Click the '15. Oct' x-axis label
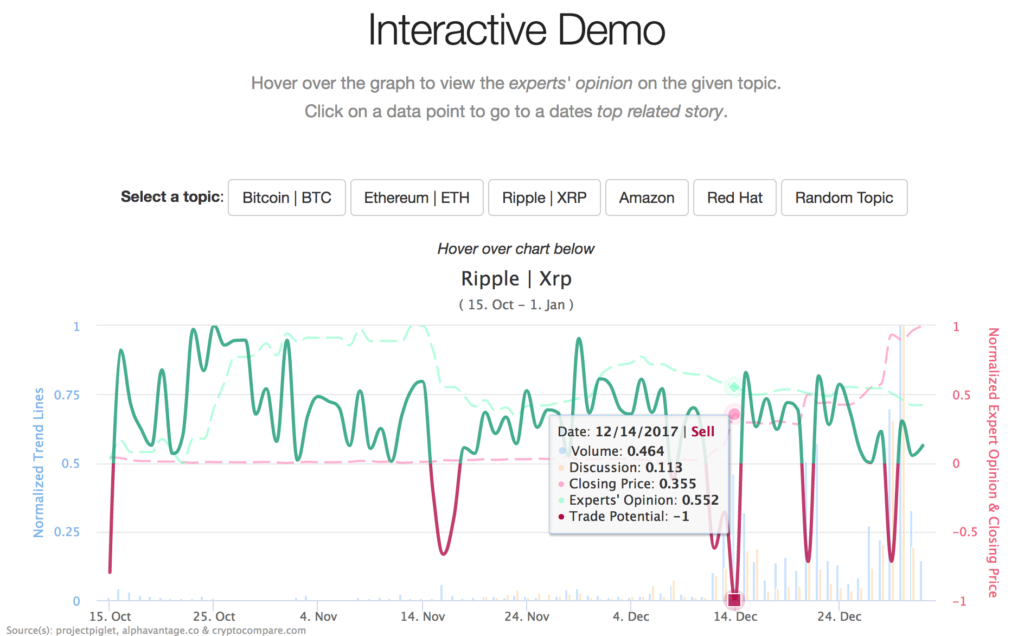 (x=110, y=616)
